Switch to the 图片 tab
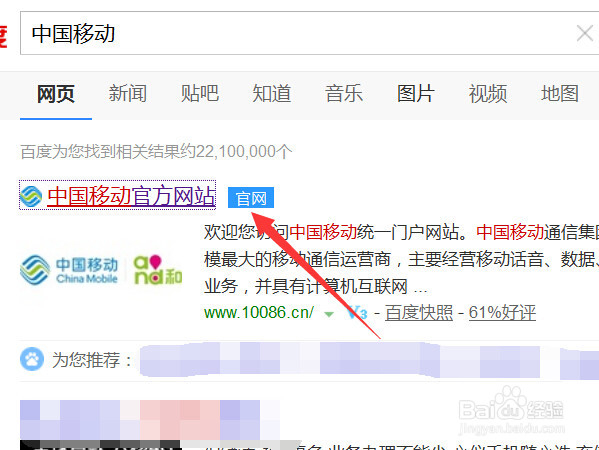This screenshot has height=450, width=599. (416, 94)
